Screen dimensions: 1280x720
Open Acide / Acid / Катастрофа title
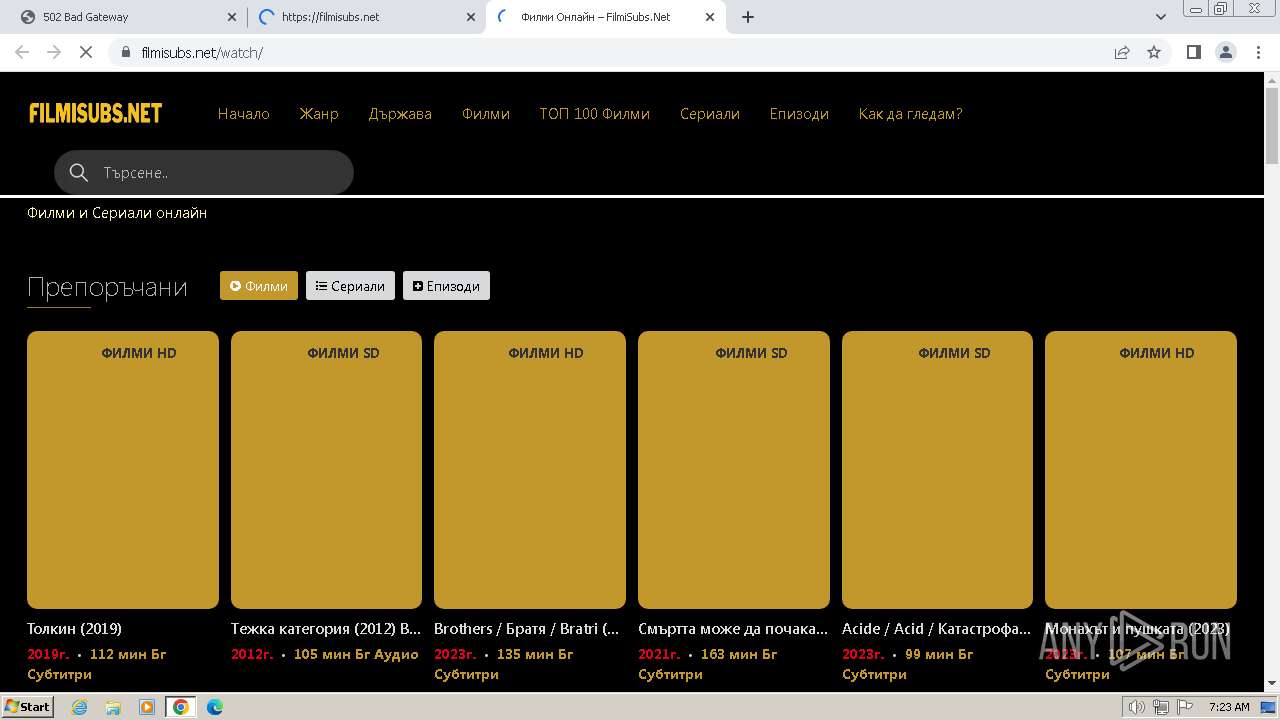click(936, 629)
